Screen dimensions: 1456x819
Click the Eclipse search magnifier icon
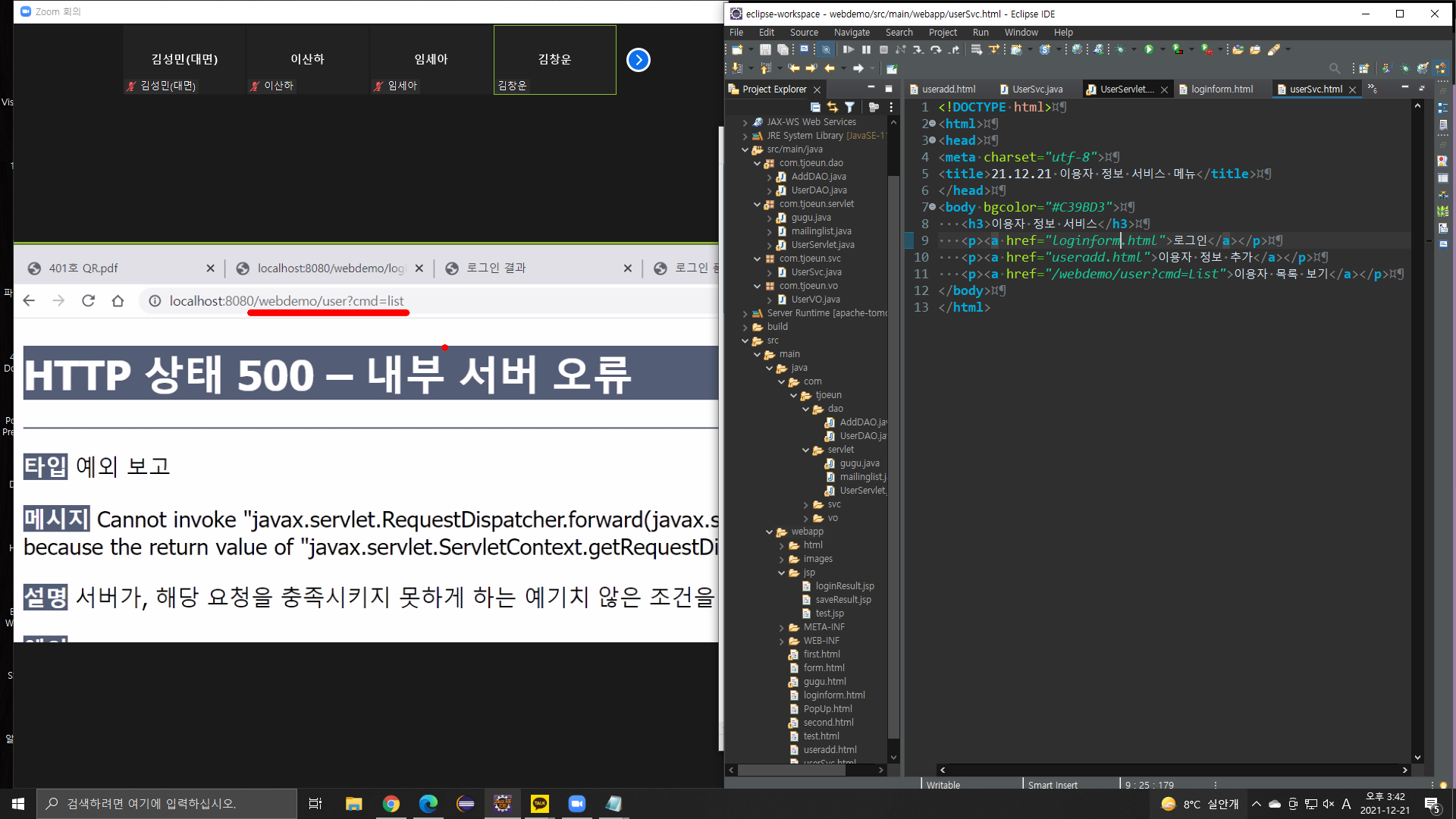pyautogui.click(x=1335, y=68)
